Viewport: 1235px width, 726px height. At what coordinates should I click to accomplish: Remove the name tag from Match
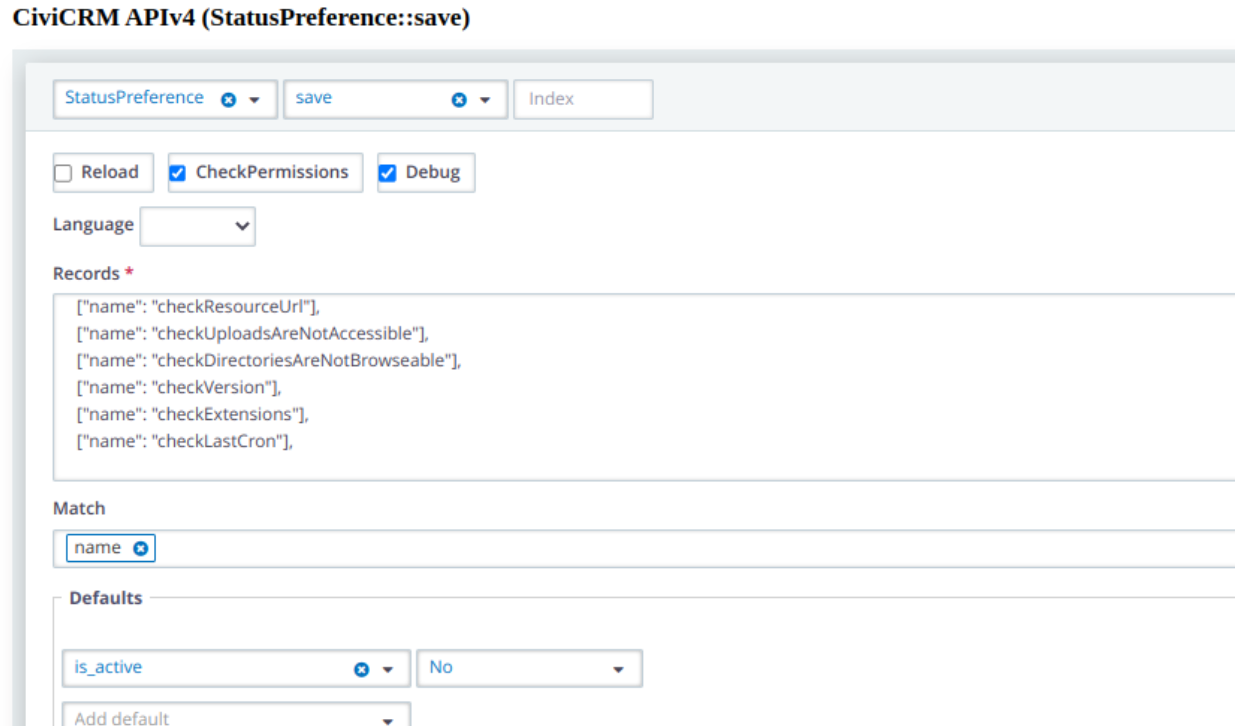click(x=140, y=548)
